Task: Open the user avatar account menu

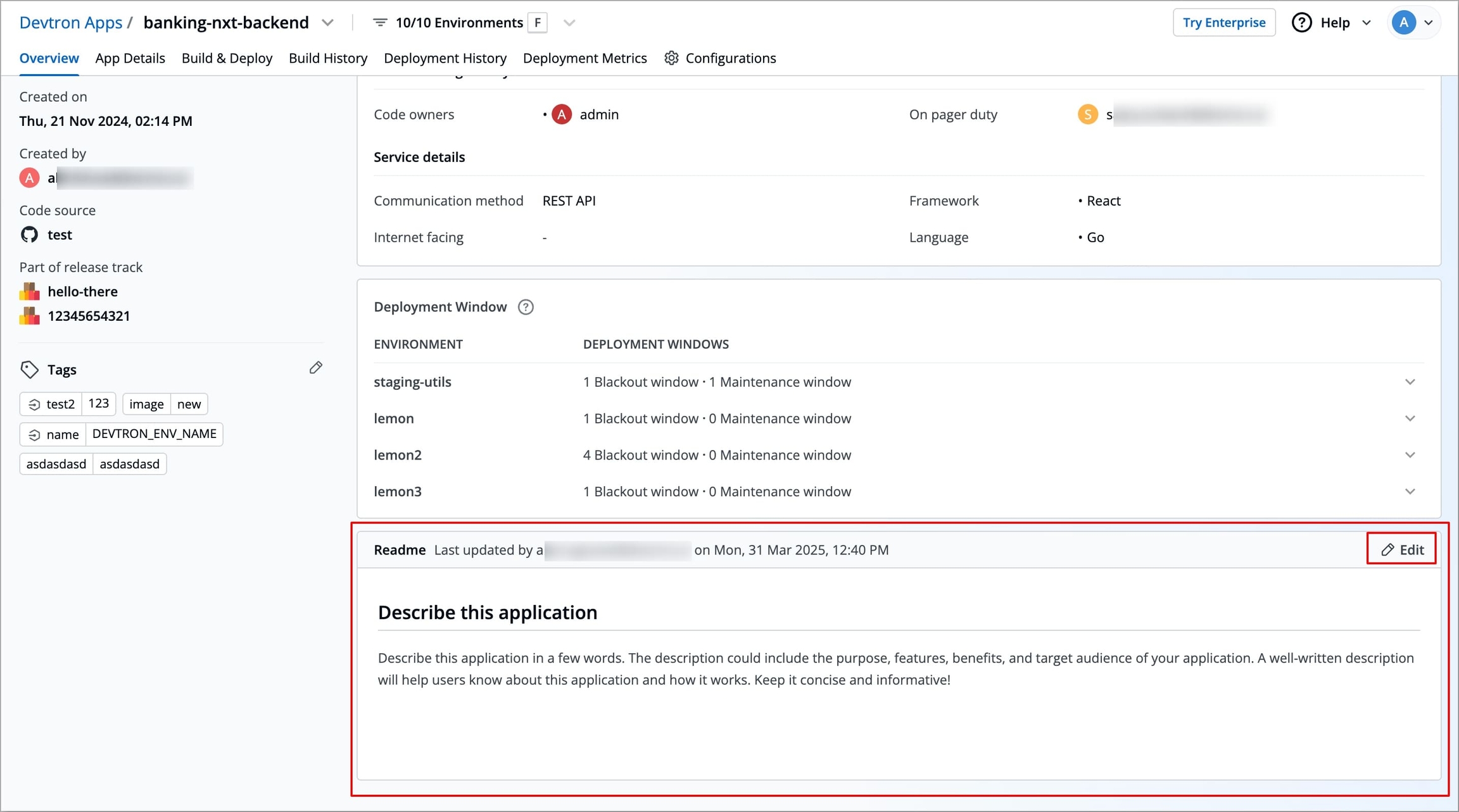Action: click(x=1413, y=23)
